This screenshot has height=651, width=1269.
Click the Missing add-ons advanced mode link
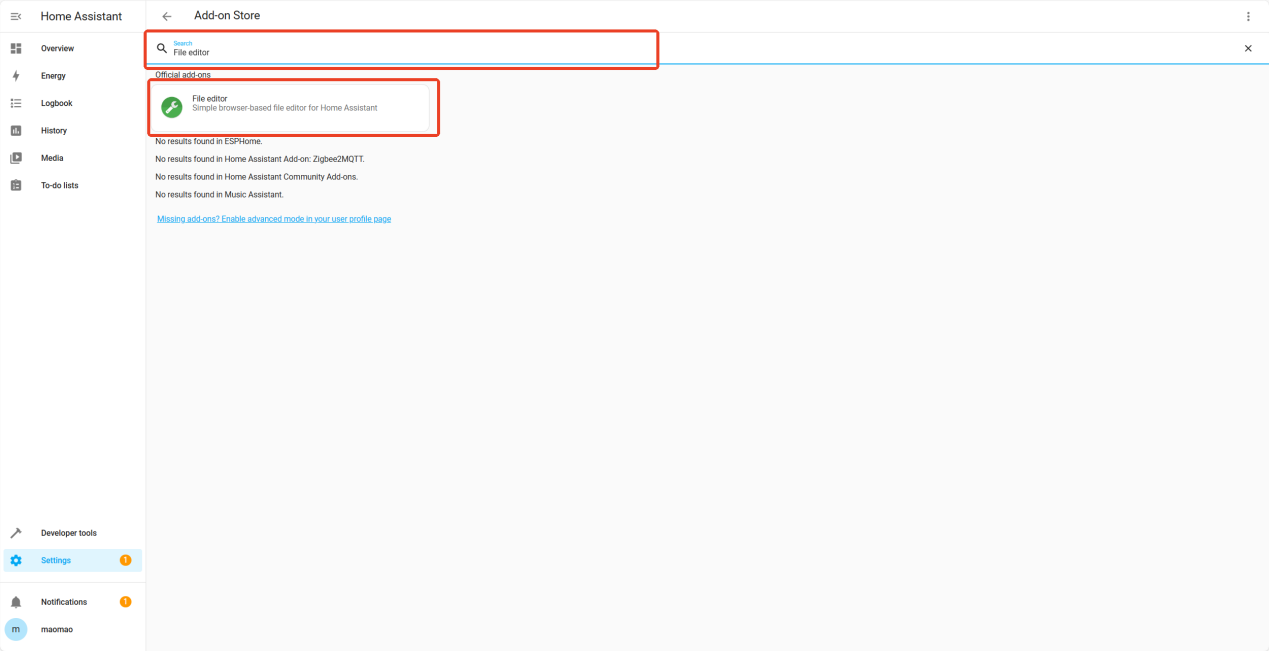click(x=274, y=219)
